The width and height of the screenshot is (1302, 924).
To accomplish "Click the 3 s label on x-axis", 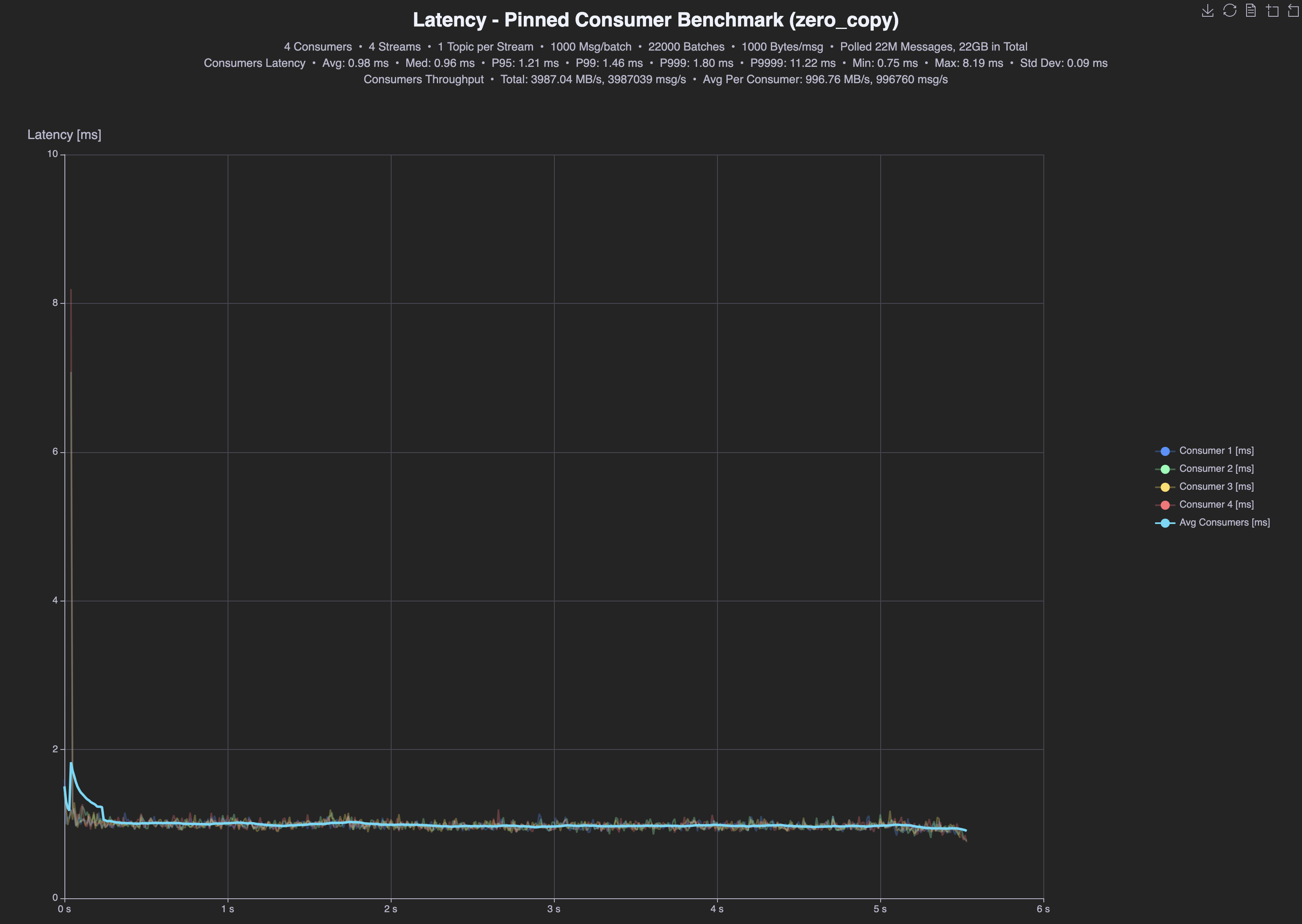I will (554, 909).
